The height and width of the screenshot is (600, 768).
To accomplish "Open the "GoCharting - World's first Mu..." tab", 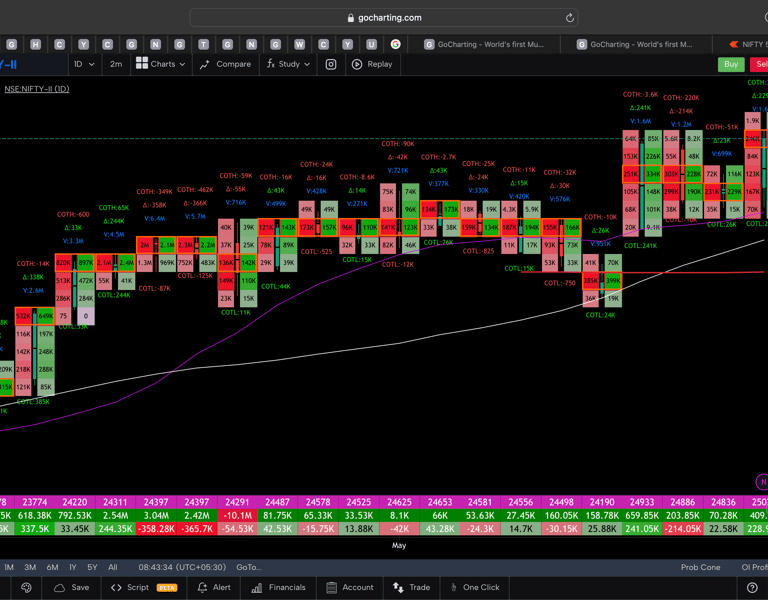I will [484, 44].
